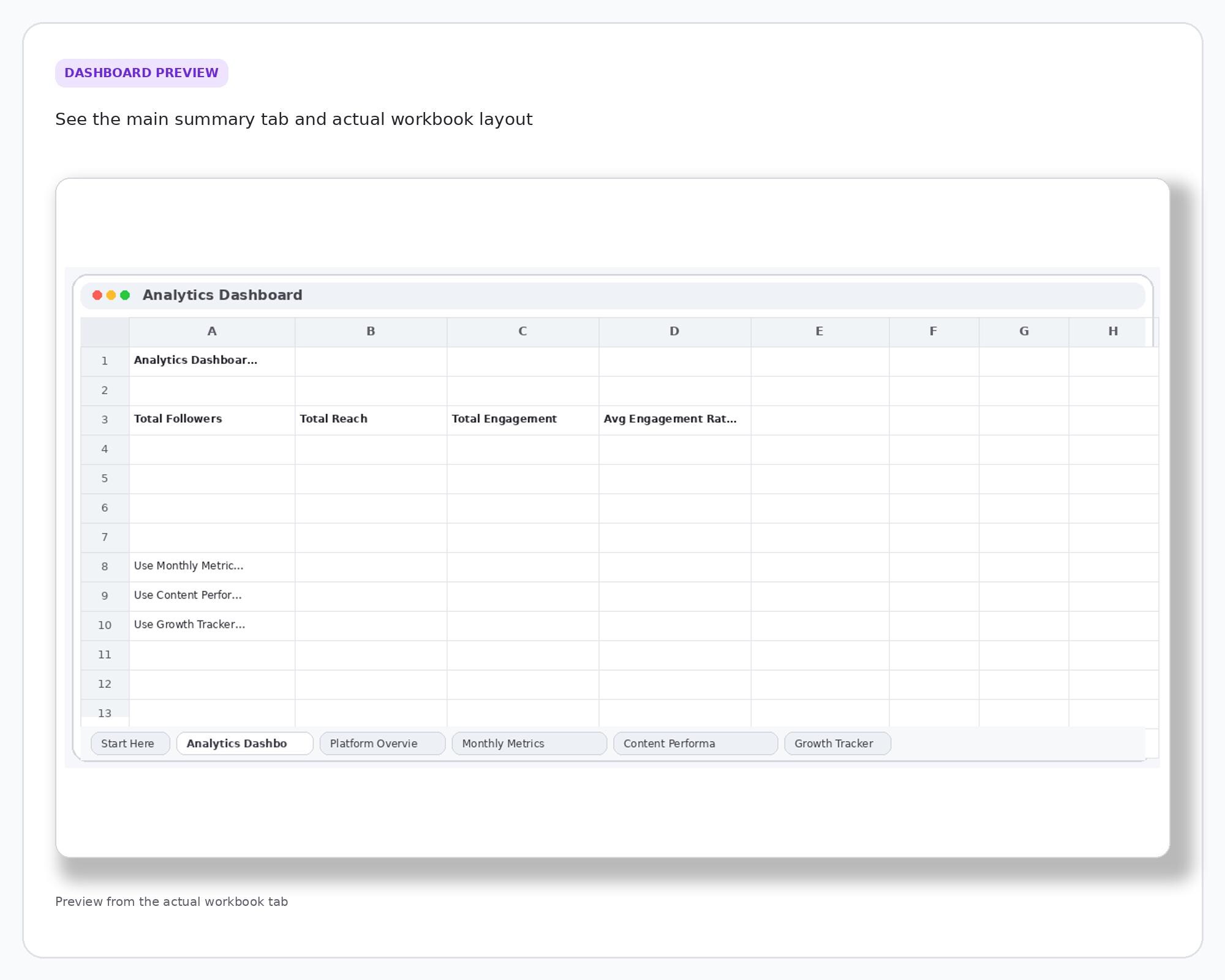Click the 'Preview from the actual workbook tab' caption

point(171,902)
